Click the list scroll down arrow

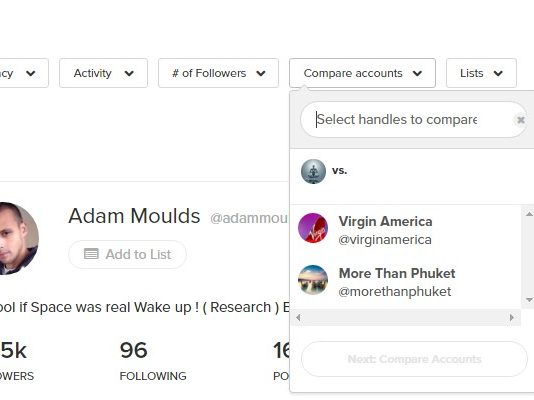point(529,300)
